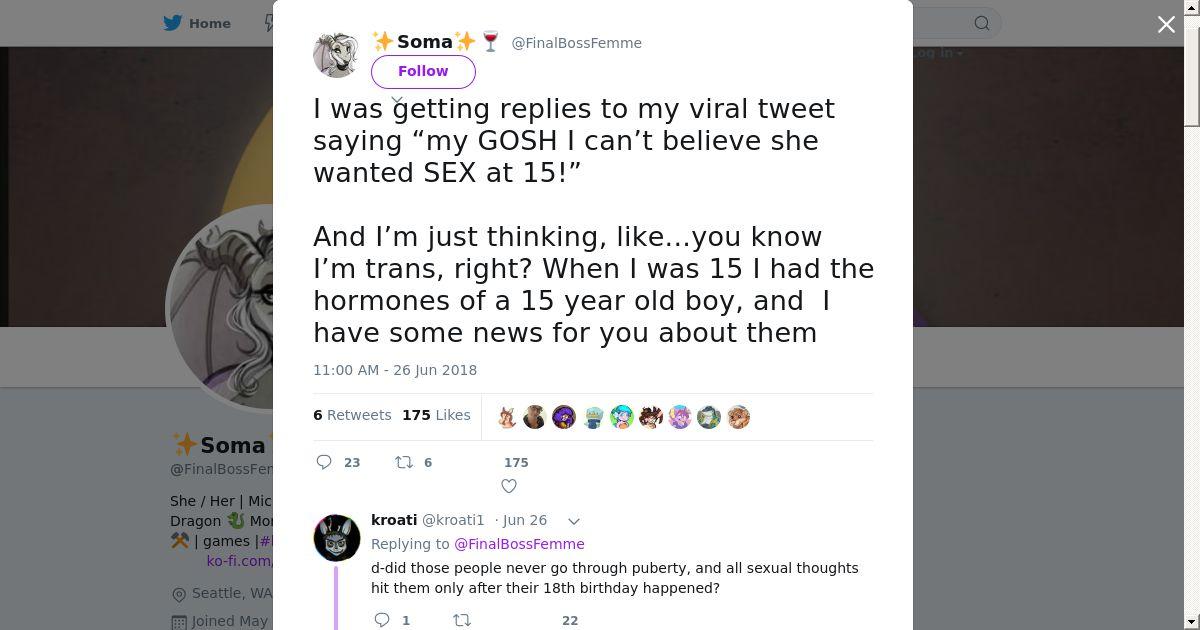Viewport: 1200px width, 630px height.
Task: Close the tweet overlay with the X
Action: (1166, 24)
